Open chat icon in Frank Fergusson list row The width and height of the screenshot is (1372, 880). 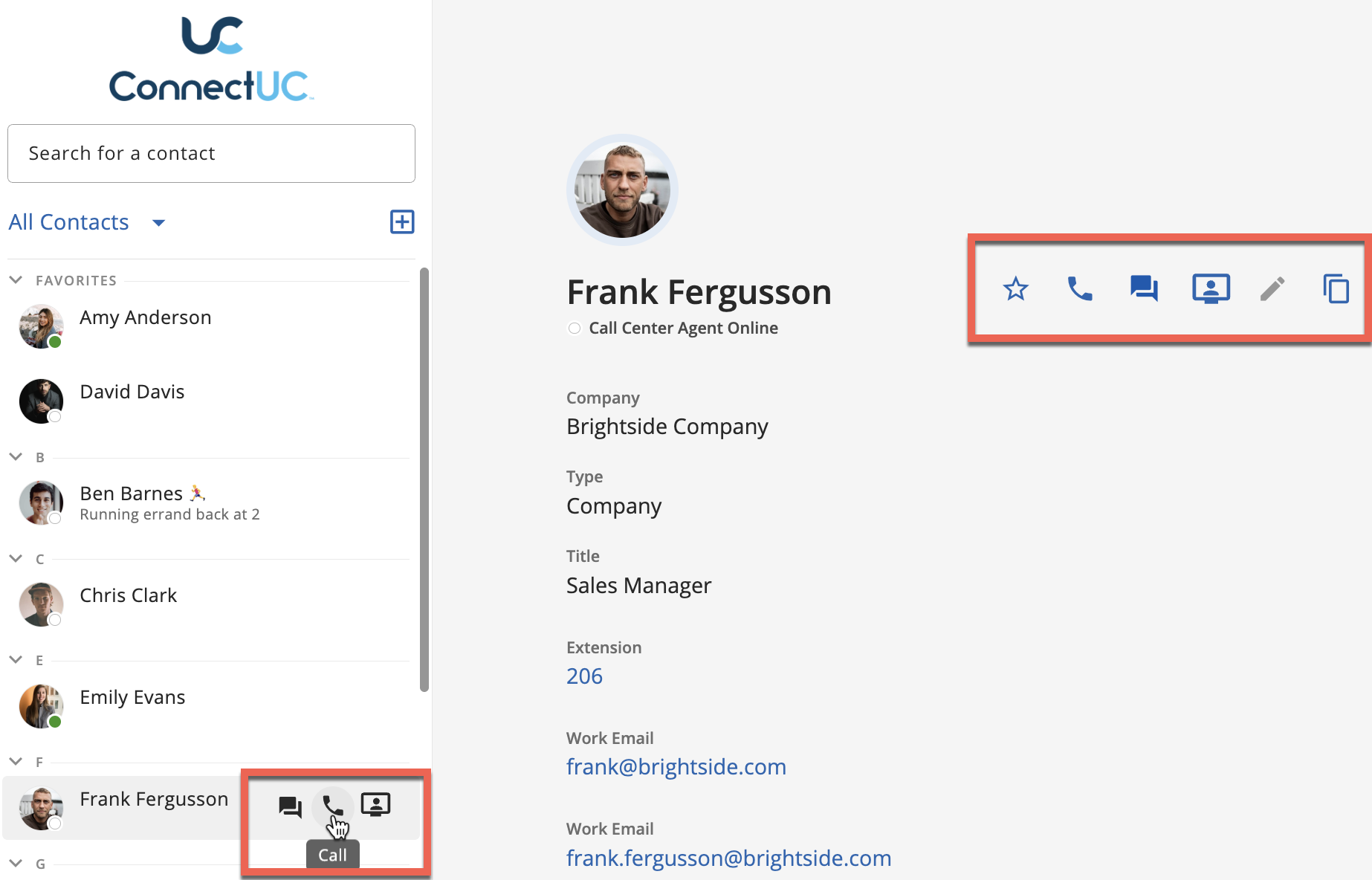click(x=290, y=806)
